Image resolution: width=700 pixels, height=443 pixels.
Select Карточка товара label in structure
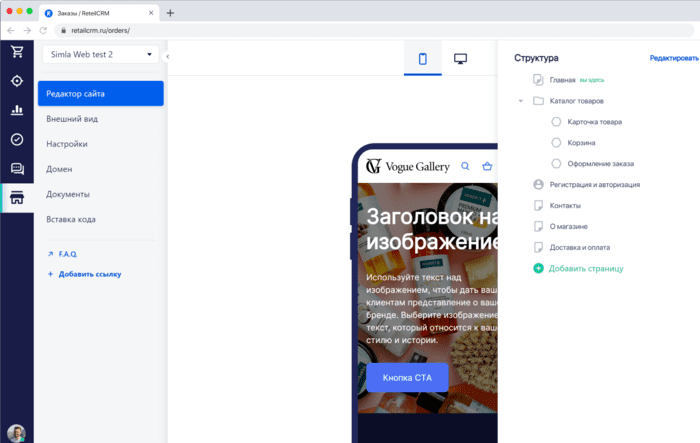(595, 122)
